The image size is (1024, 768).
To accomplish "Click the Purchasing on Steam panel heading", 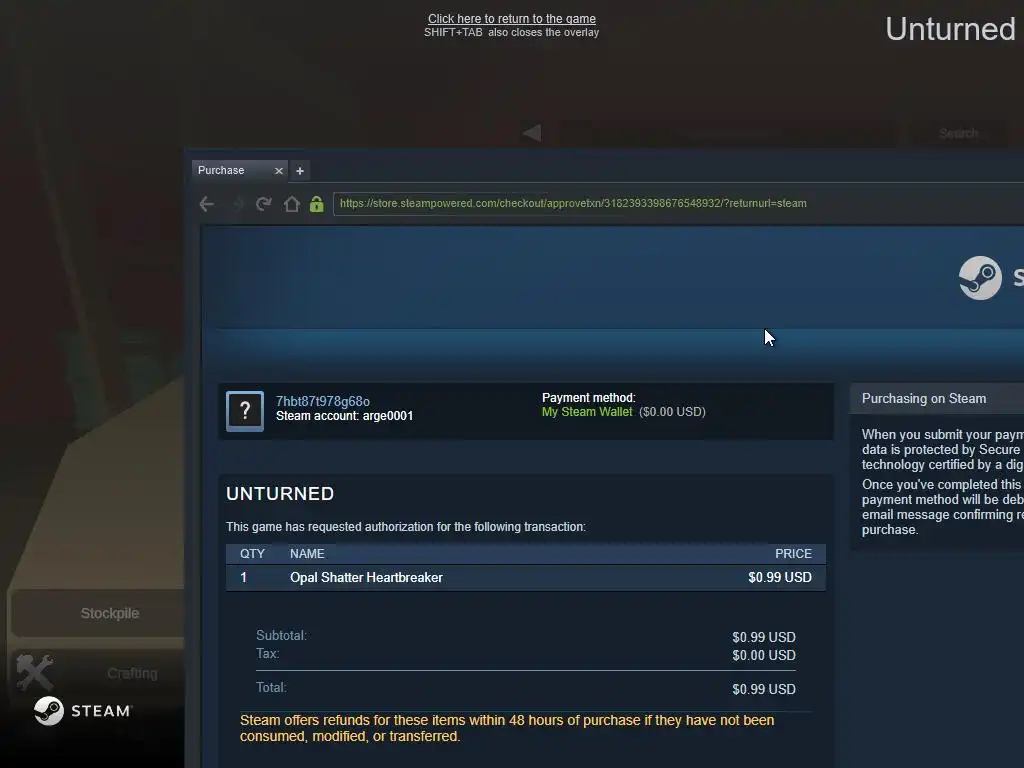I will coord(923,399).
